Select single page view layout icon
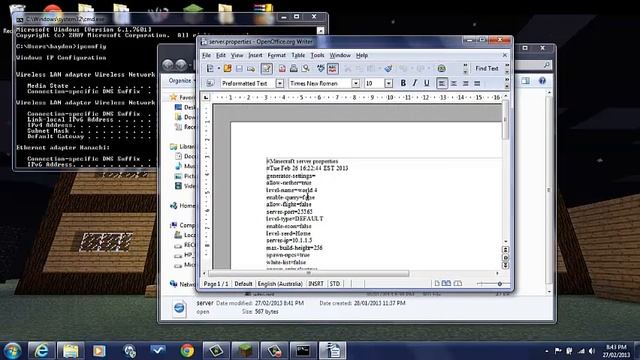Image resolution: width=640 pixels, height=360 pixels. click(x=437, y=283)
